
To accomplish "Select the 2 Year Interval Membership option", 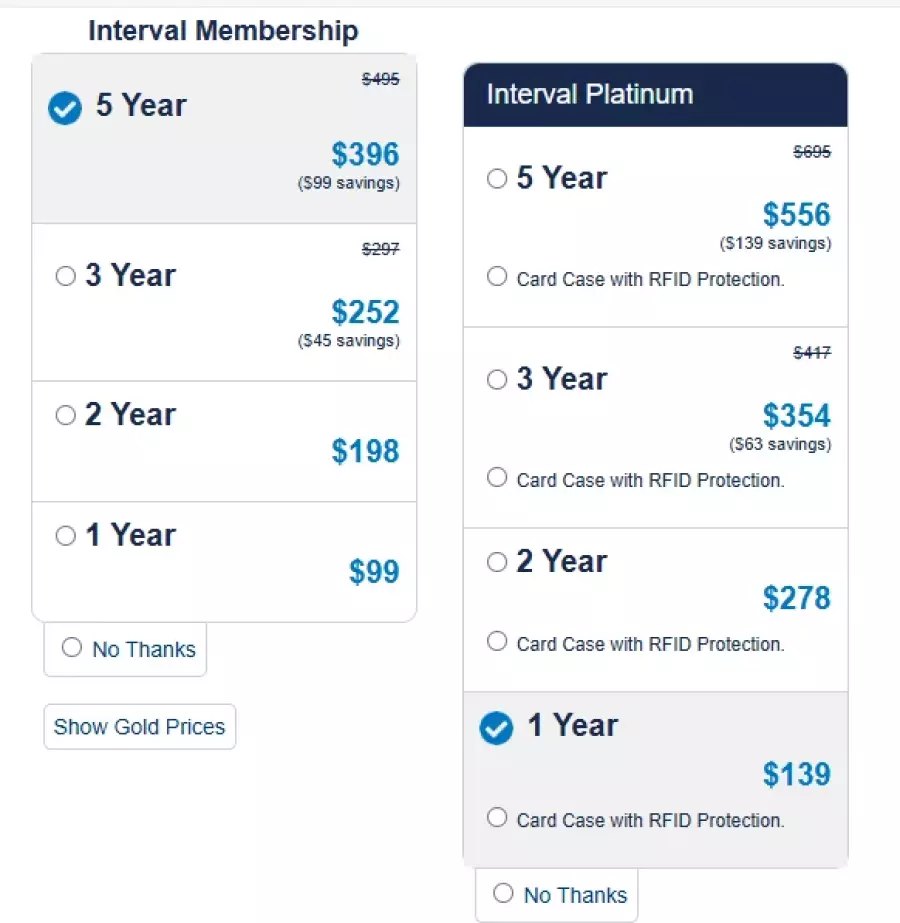I will pyautogui.click(x=66, y=415).
